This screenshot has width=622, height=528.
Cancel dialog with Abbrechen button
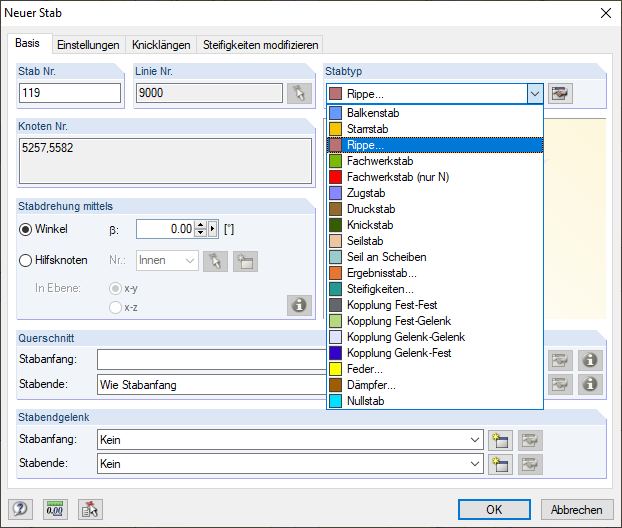(x=577, y=509)
